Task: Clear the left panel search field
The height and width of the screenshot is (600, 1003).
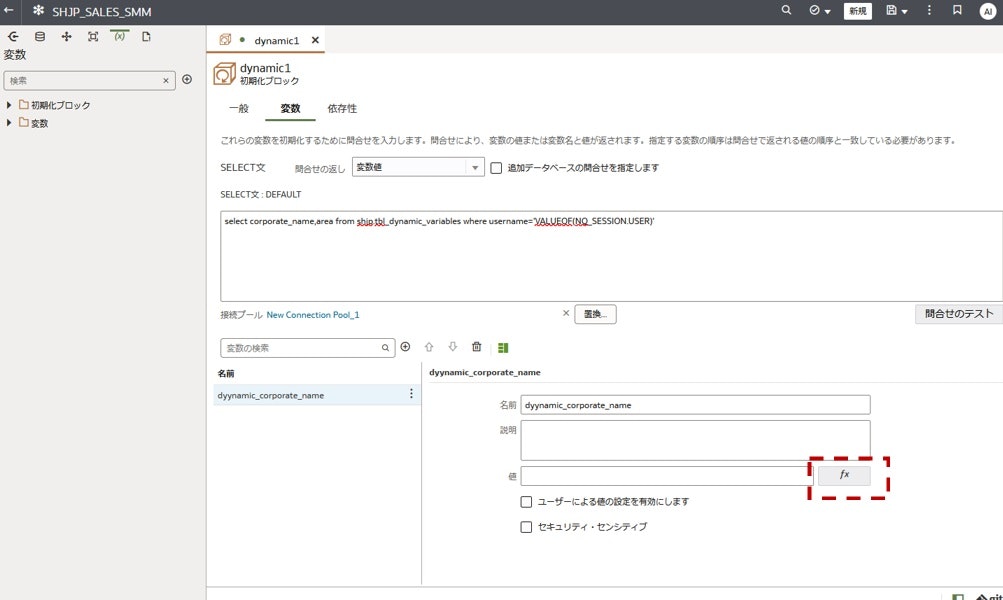Action: point(166,81)
